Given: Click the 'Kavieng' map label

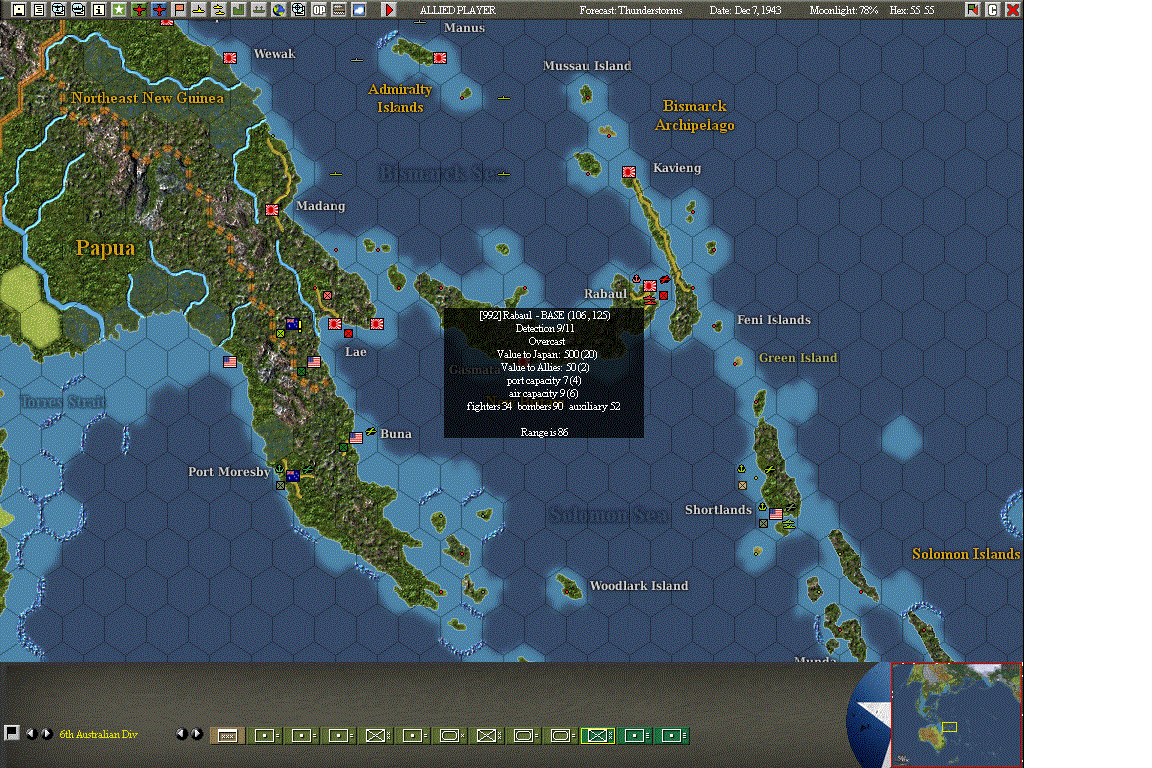Looking at the screenshot, I should (677, 168).
